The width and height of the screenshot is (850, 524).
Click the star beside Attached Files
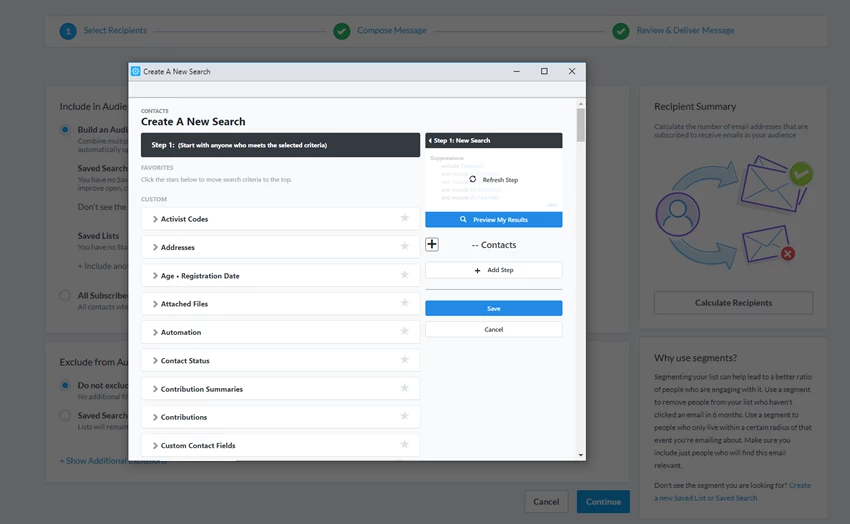404,303
